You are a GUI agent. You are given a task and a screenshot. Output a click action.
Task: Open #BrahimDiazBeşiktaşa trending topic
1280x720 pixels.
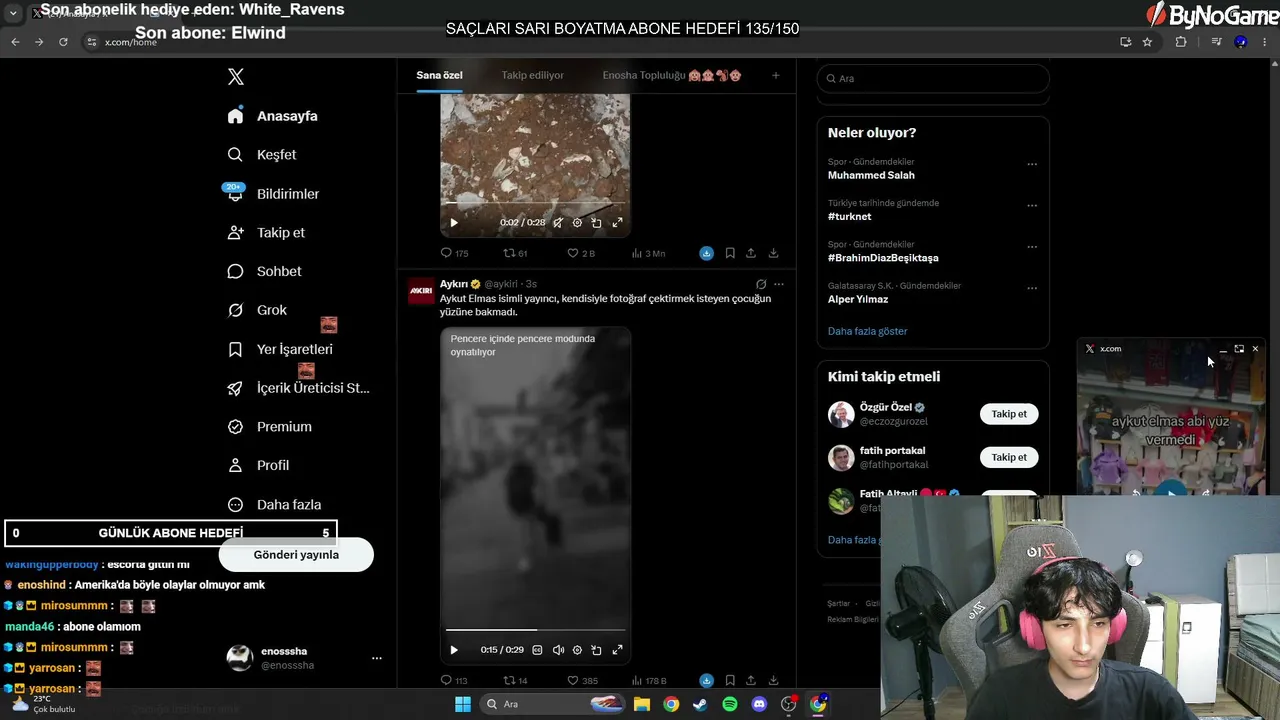pos(883,258)
